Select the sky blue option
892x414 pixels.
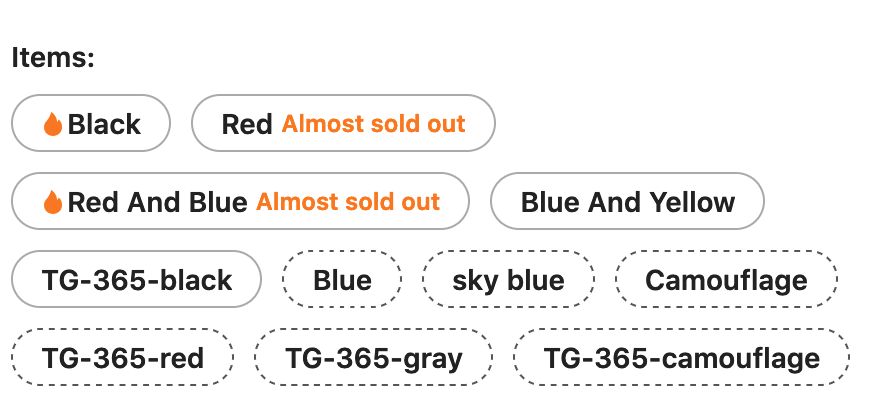point(508,280)
